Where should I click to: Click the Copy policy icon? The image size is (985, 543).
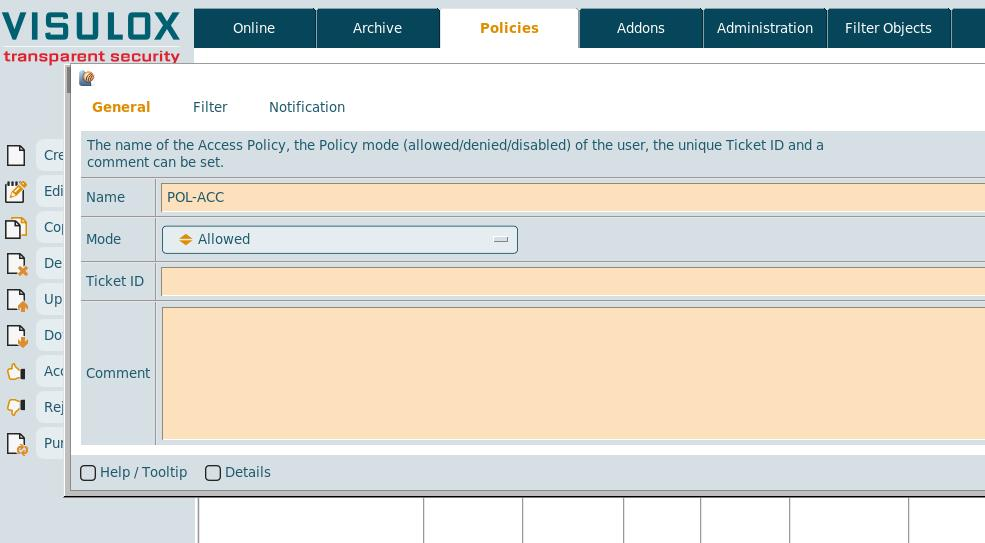click(16, 227)
